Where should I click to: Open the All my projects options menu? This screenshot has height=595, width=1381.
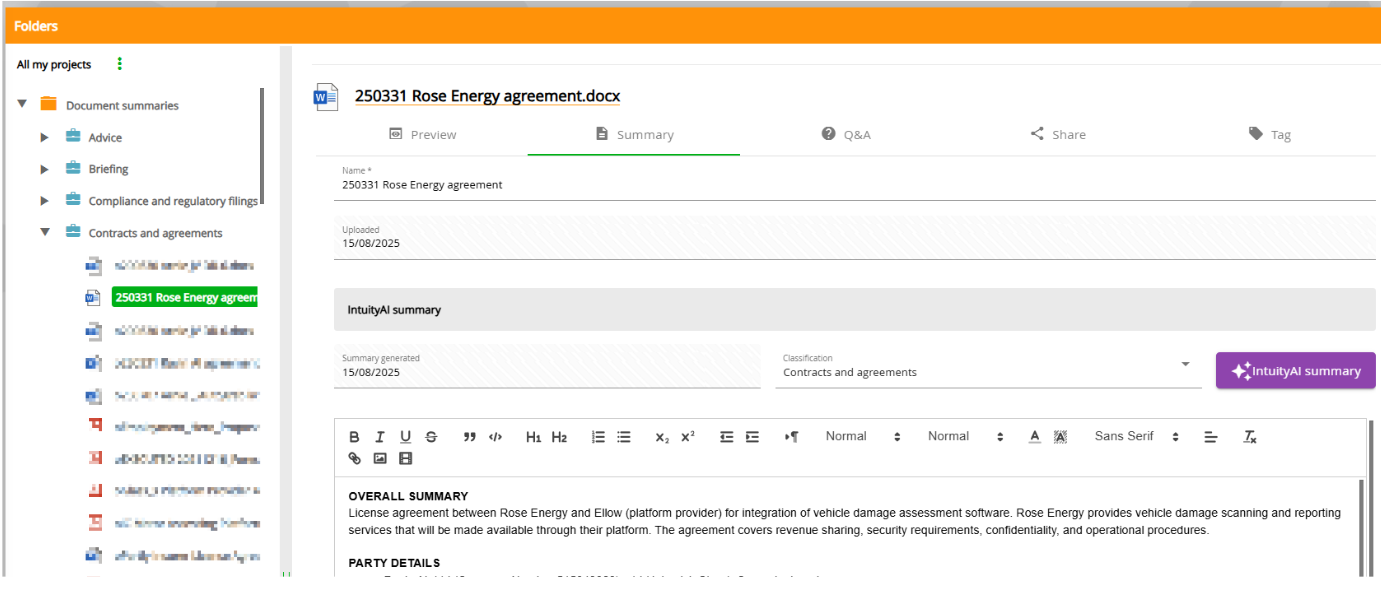[119, 64]
